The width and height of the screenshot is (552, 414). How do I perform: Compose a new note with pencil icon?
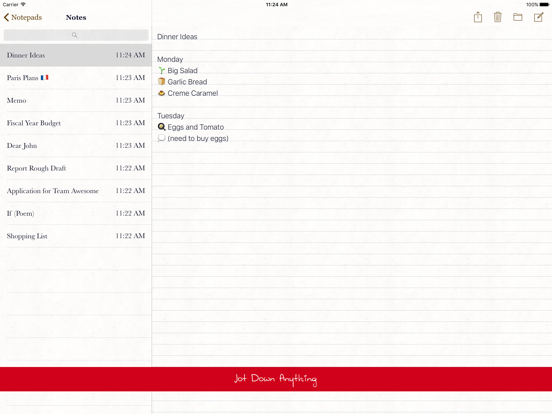point(539,17)
